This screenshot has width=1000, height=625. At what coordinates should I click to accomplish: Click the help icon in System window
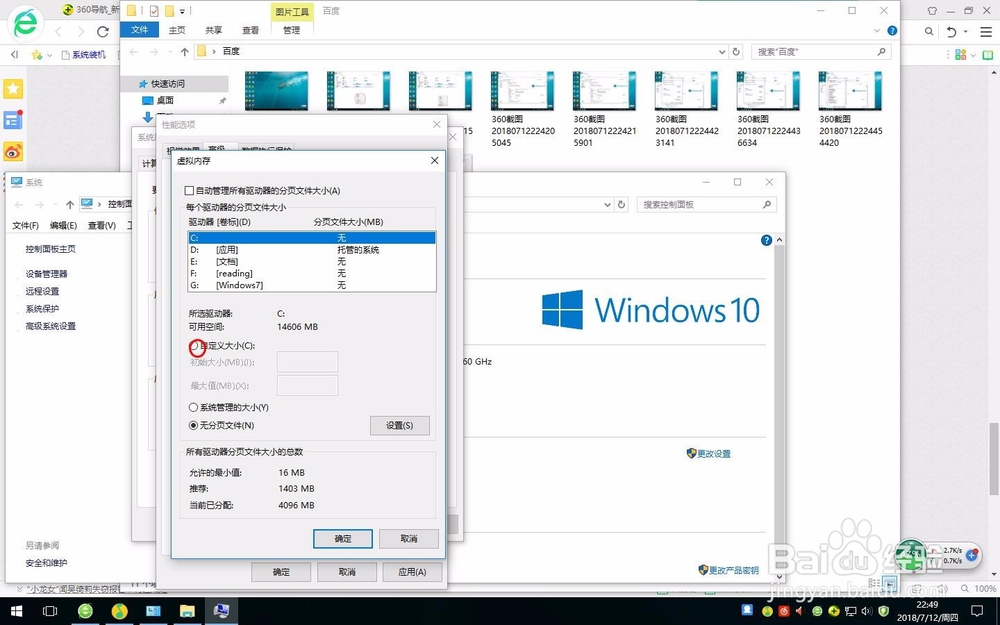pos(767,240)
